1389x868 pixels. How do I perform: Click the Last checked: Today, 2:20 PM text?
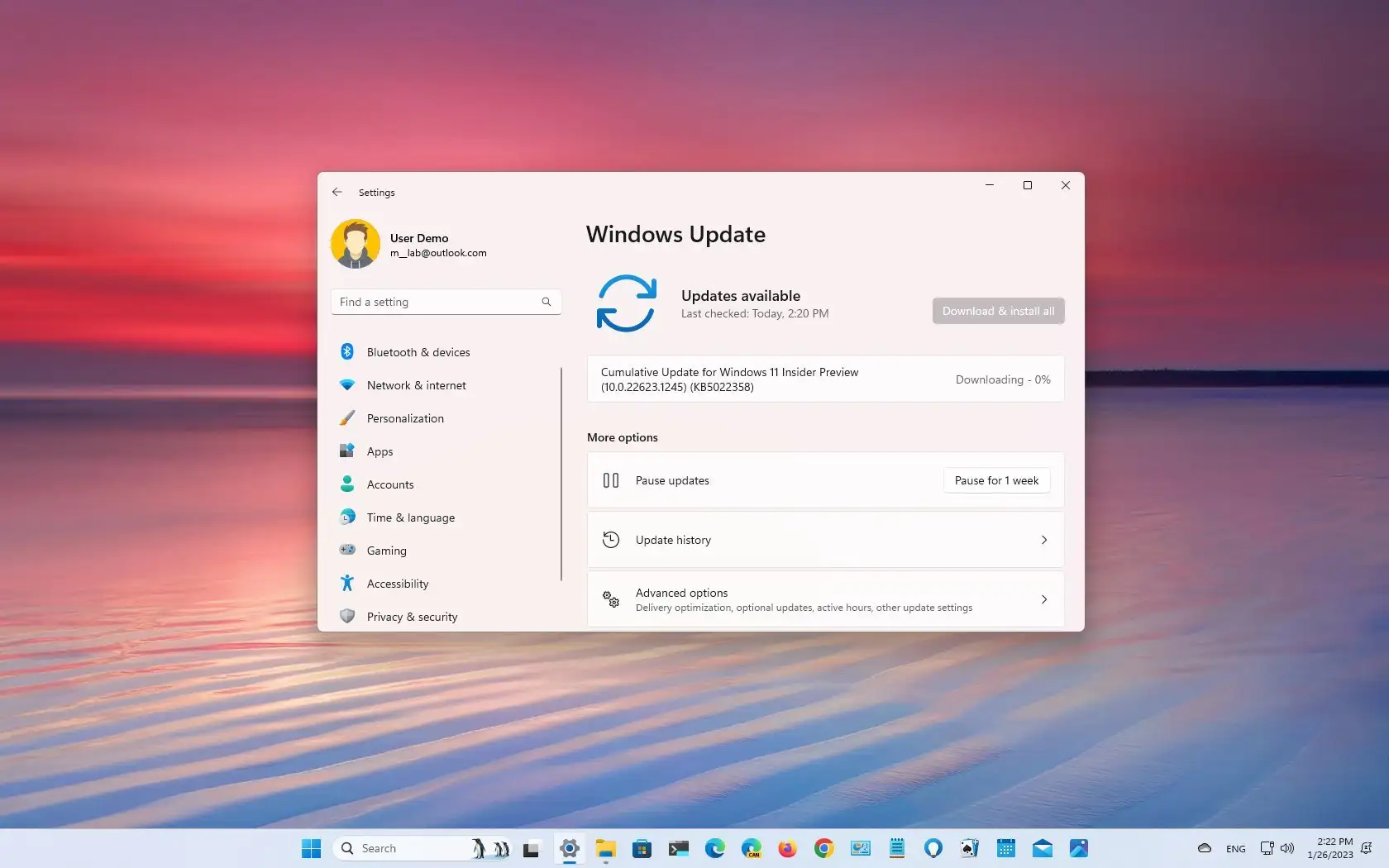(x=755, y=313)
